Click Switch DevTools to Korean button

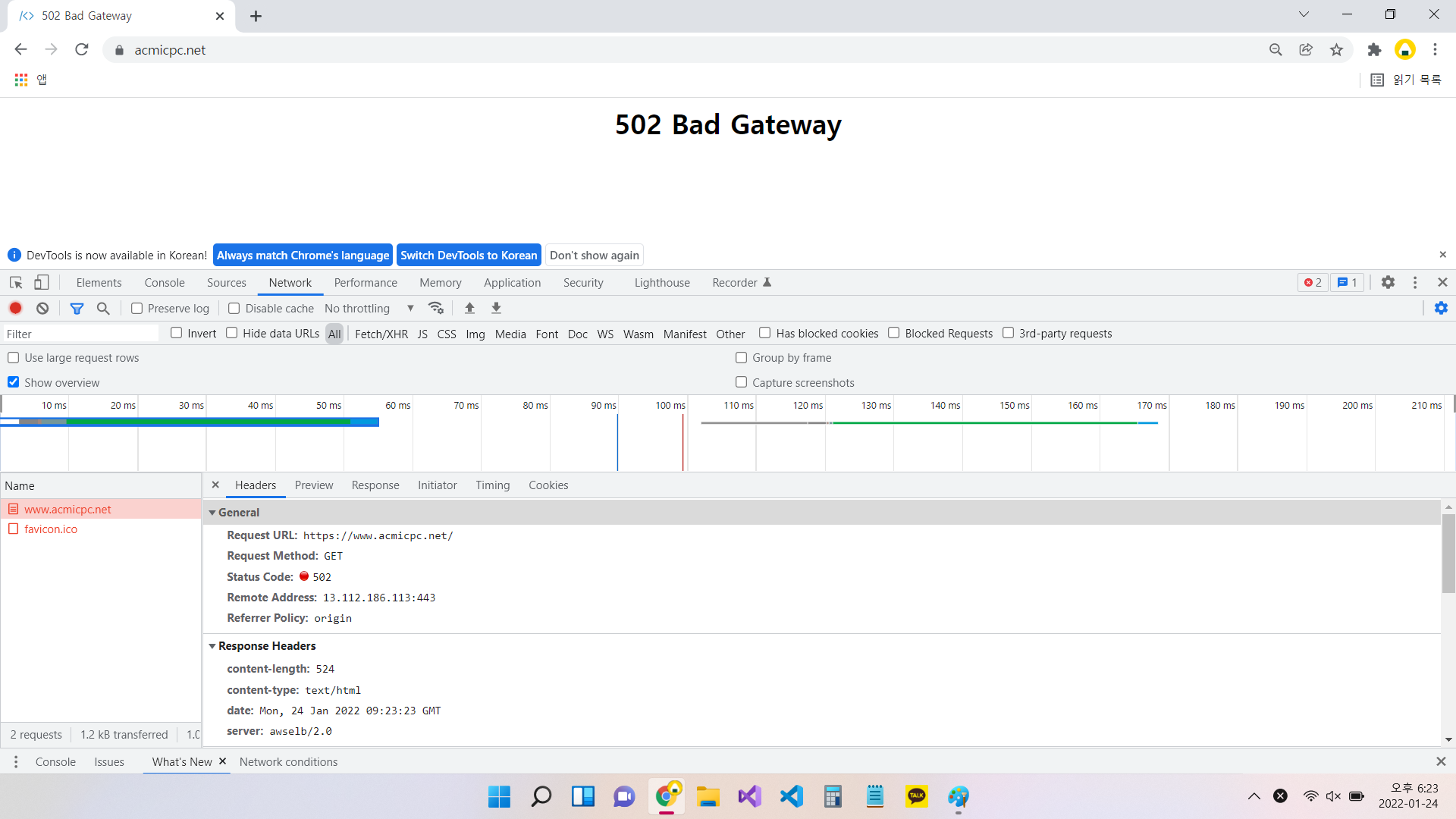tap(469, 255)
